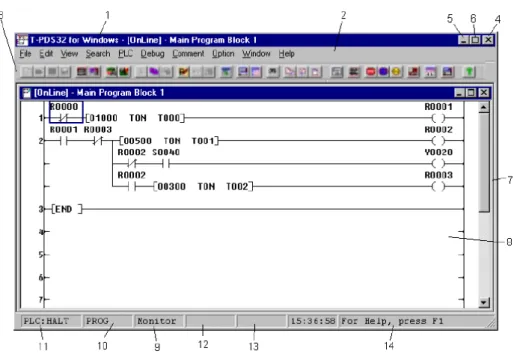The image size is (514, 360).
Task: Click the T-PDS32 application icon in title bar
Action: point(22,40)
